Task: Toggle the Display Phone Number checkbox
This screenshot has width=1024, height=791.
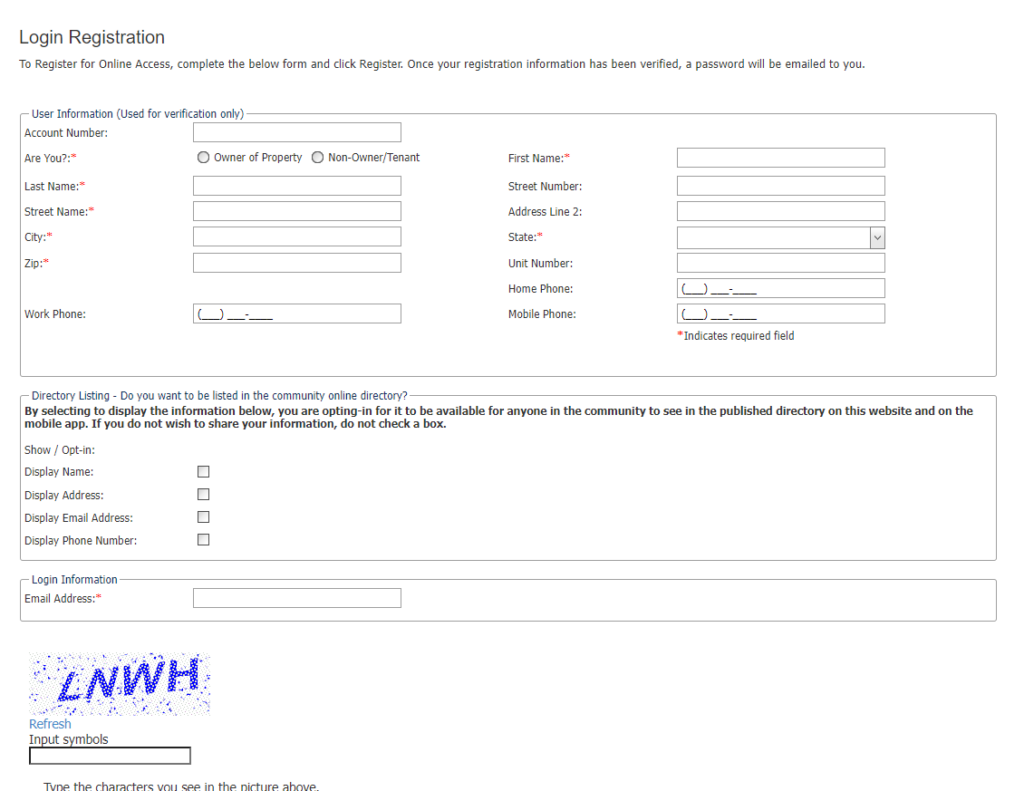Action: [x=204, y=540]
